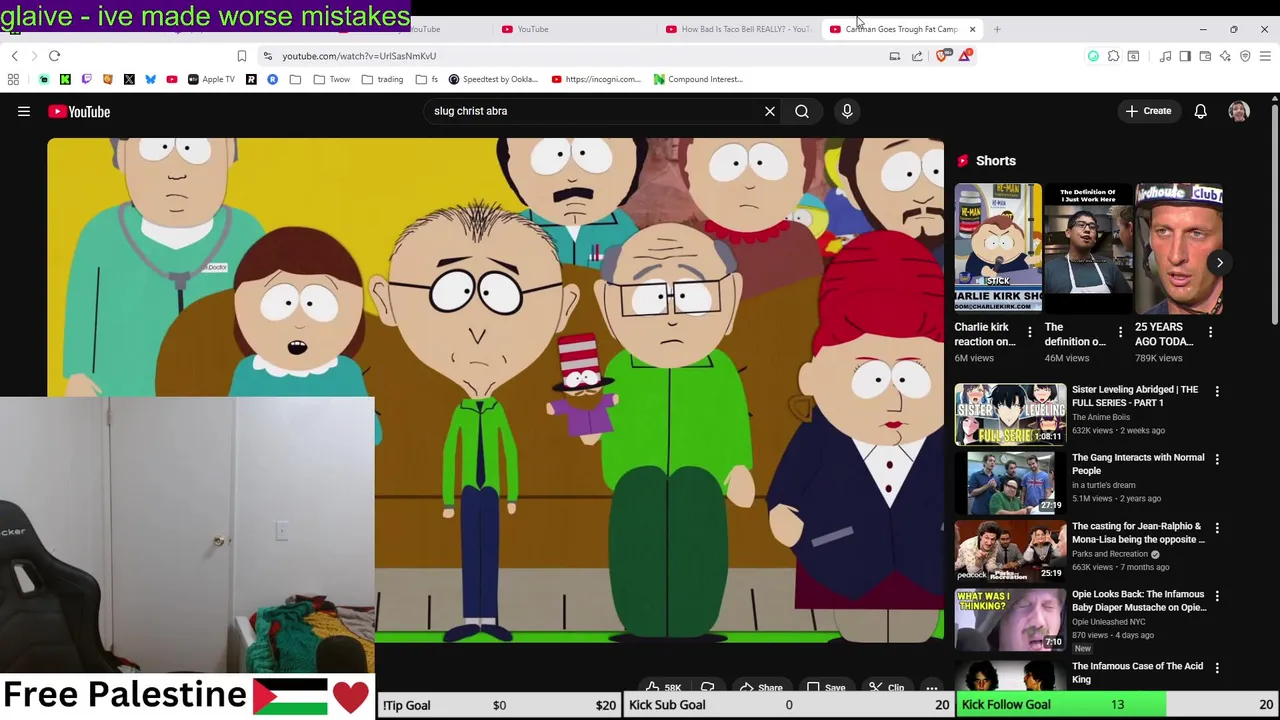Click the Create button
Screen dimensions: 1280x720
[1148, 111]
